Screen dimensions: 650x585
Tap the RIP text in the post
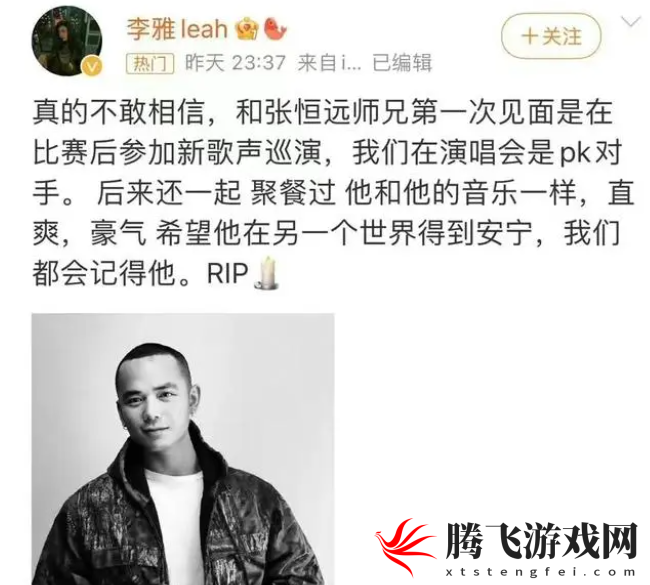click(227, 274)
